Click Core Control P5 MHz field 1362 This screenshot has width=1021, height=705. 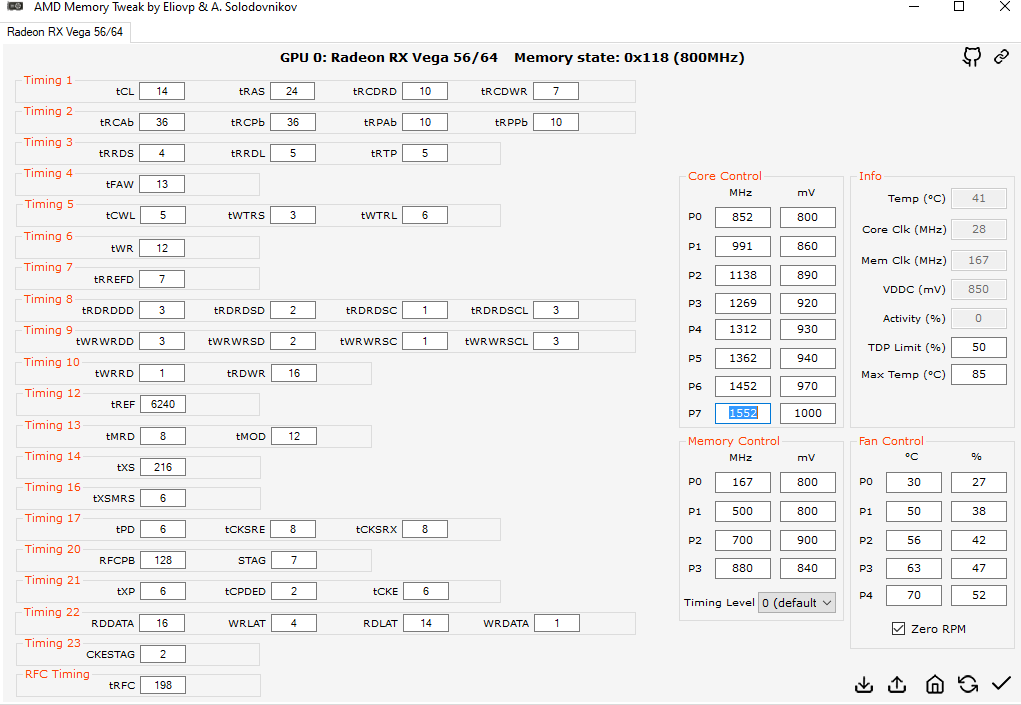point(742,358)
